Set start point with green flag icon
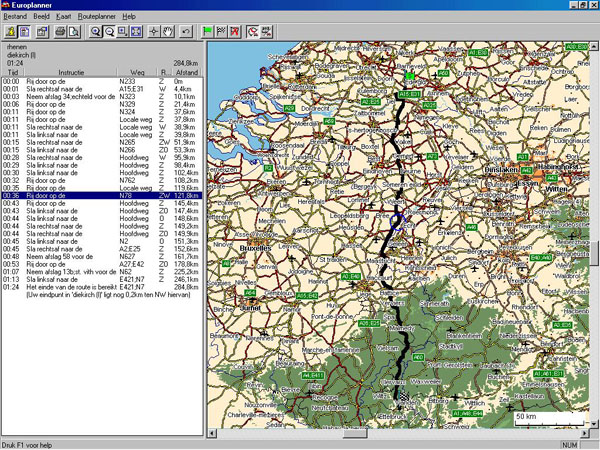Screen dimensions: 600x450 [x=208, y=32]
